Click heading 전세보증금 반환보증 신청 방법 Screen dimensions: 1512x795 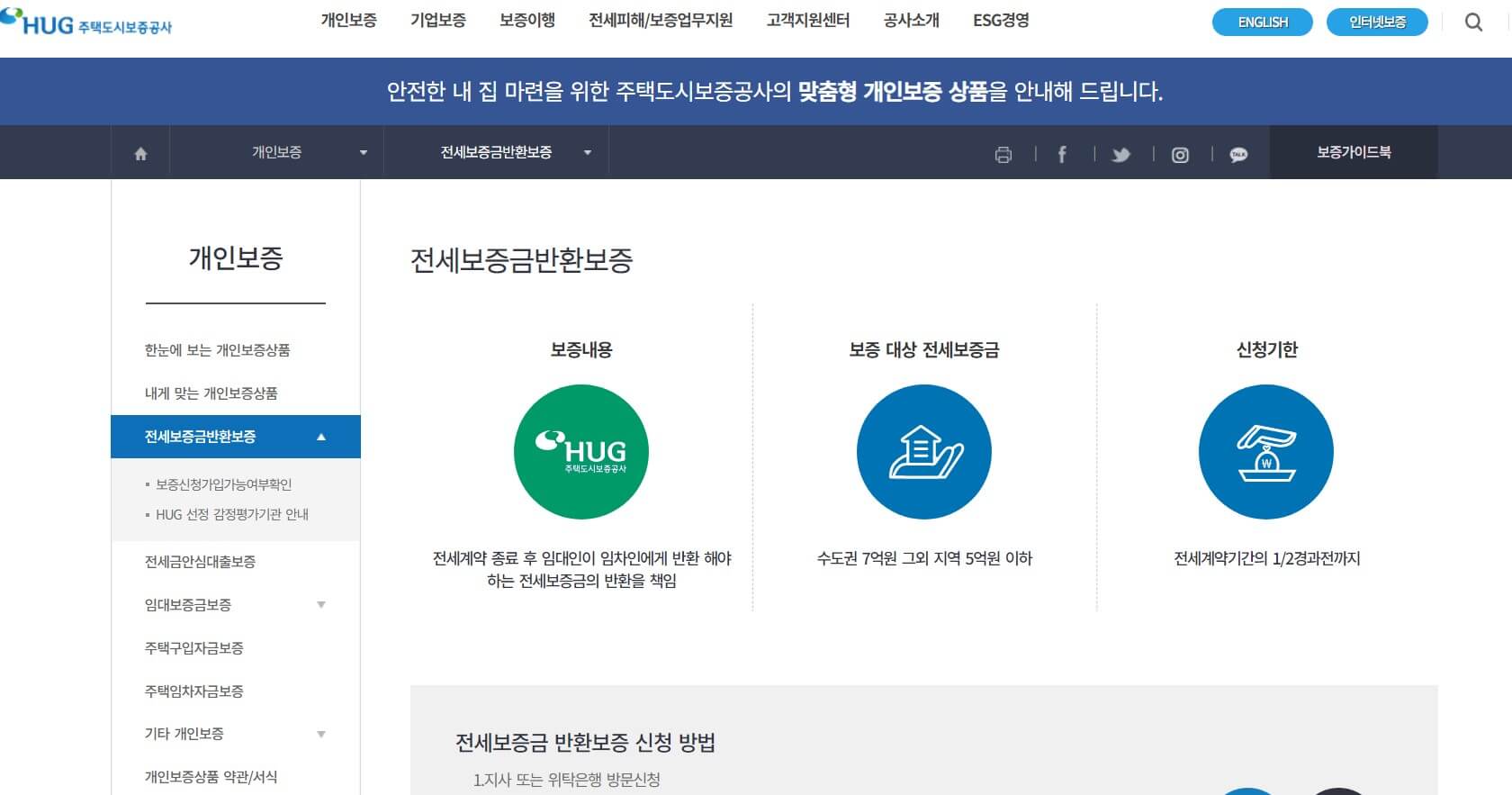(x=586, y=743)
